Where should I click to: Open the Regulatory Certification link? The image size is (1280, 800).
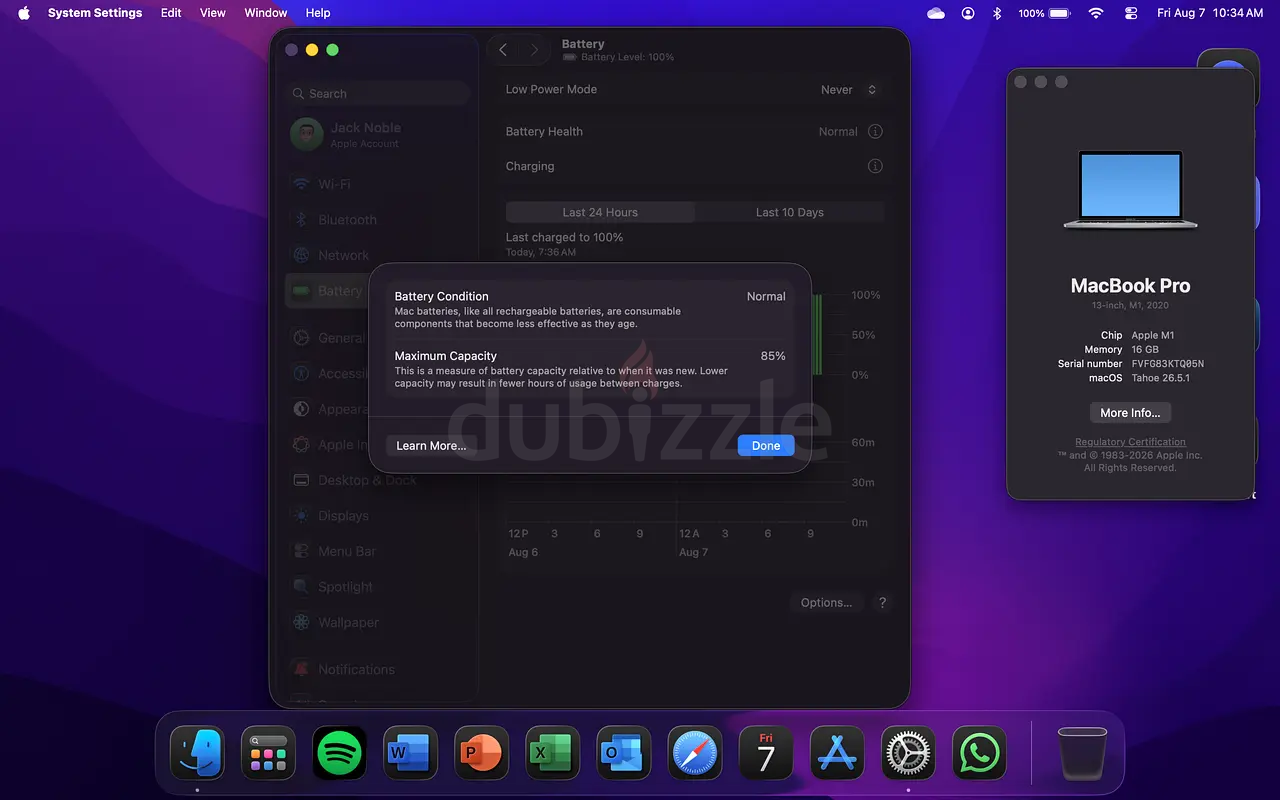click(x=1130, y=442)
